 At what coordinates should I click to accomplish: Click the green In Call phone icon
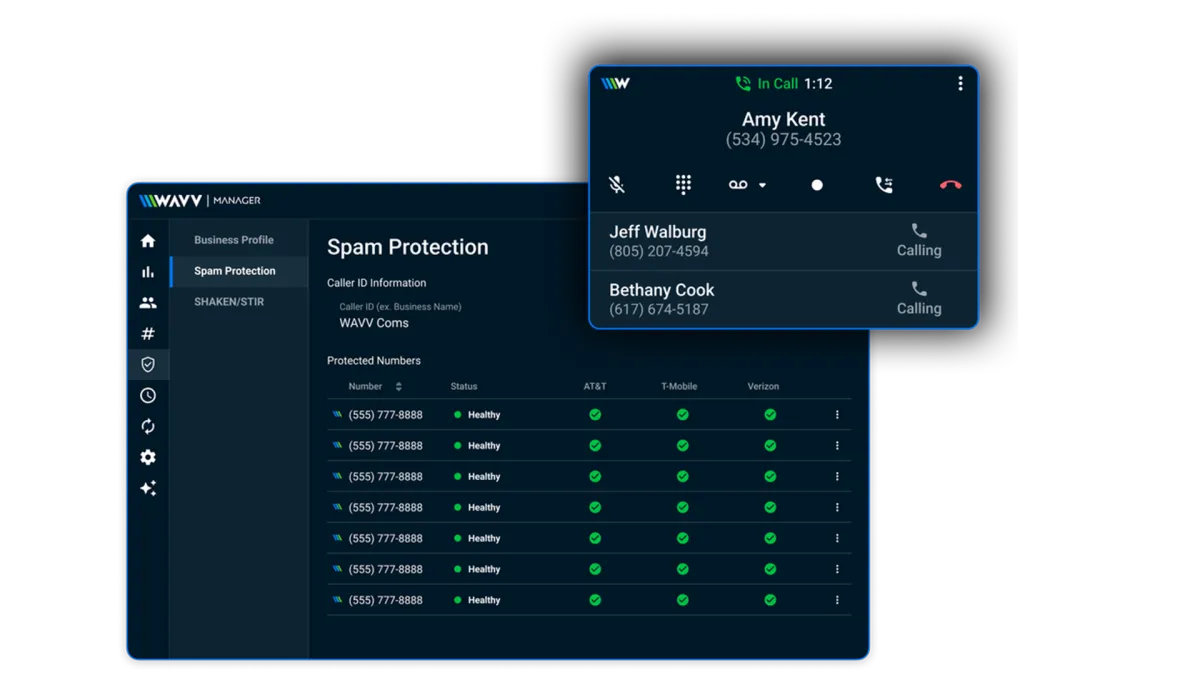pyautogui.click(x=743, y=84)
